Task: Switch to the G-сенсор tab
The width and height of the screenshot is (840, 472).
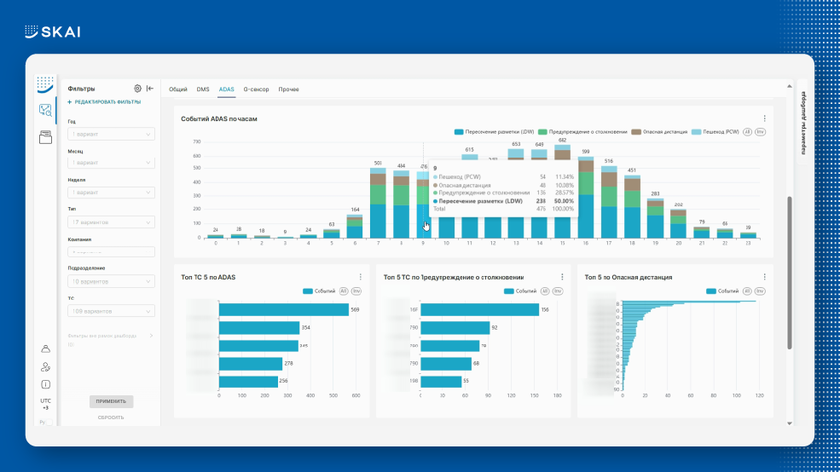Action: click(256, 90)
